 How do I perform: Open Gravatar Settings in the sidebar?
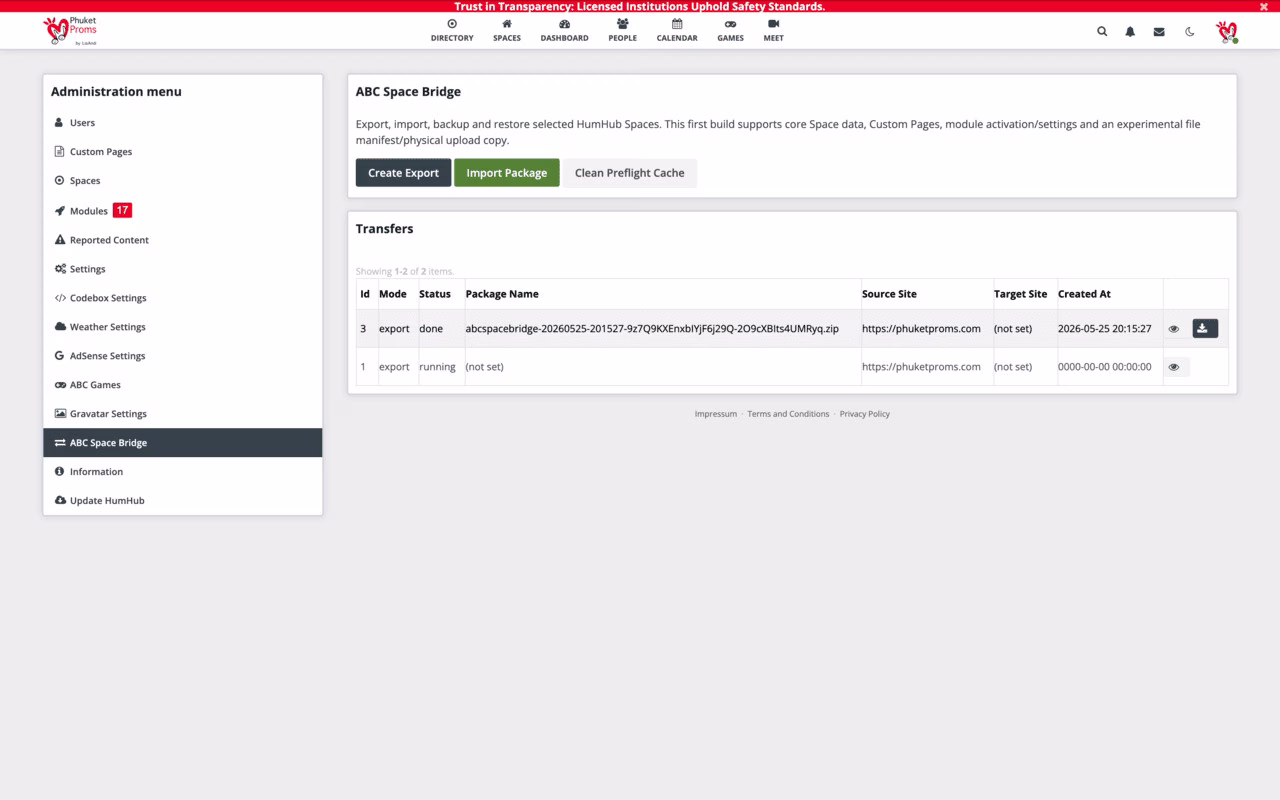pyautogui.click(x=183, y=414)
